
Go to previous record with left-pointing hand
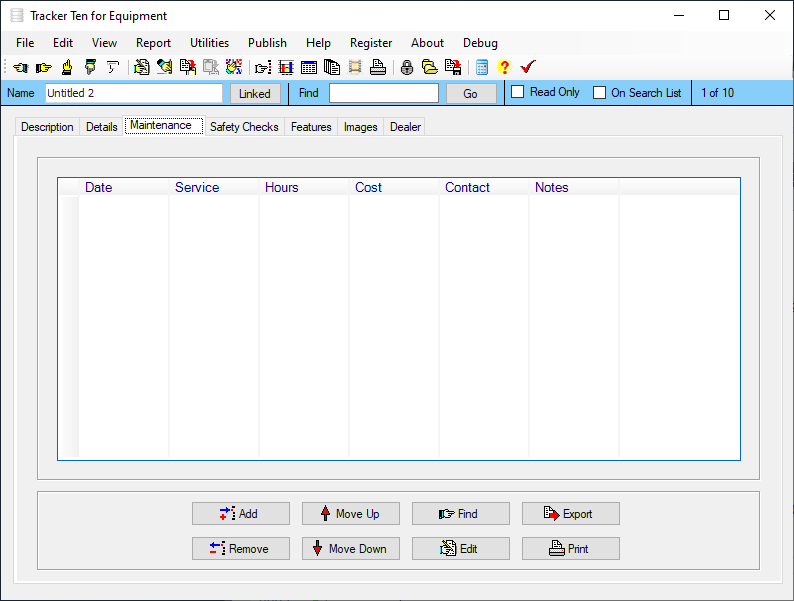[21, 67]
